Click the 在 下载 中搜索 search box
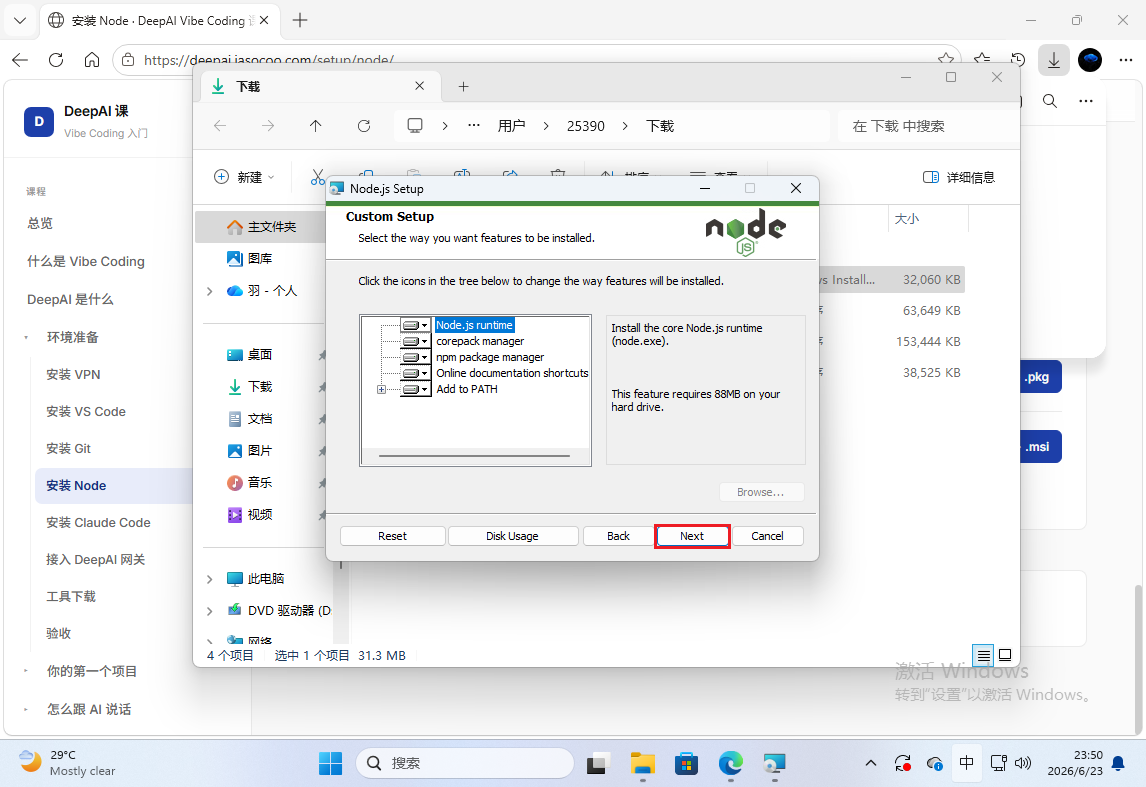The image size is (1146, 787). pyautogui.click(x=925, y=126)
